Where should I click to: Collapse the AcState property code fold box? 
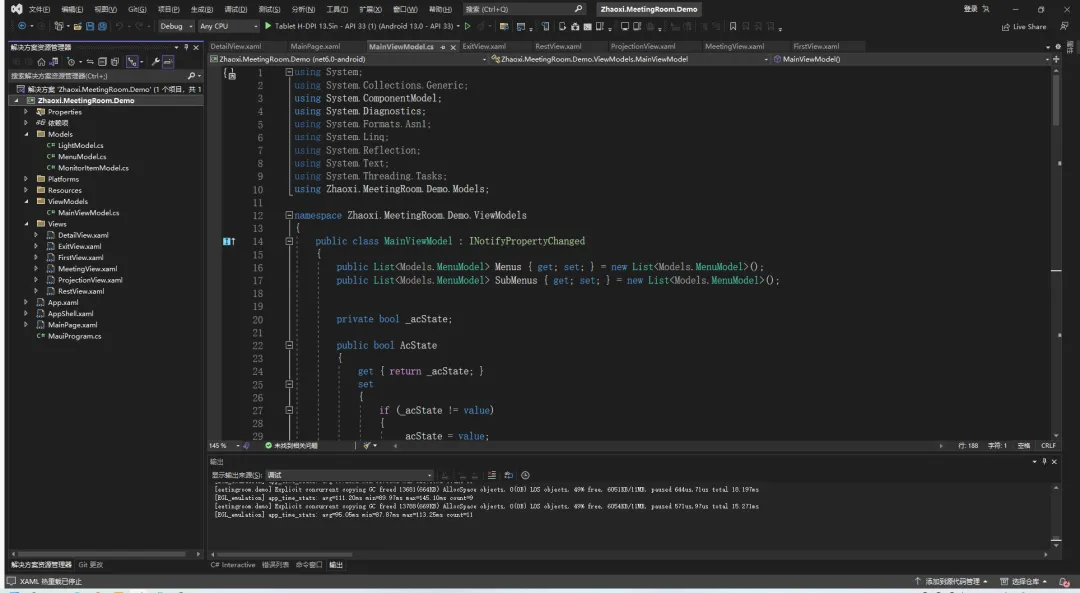click(289, 345)
